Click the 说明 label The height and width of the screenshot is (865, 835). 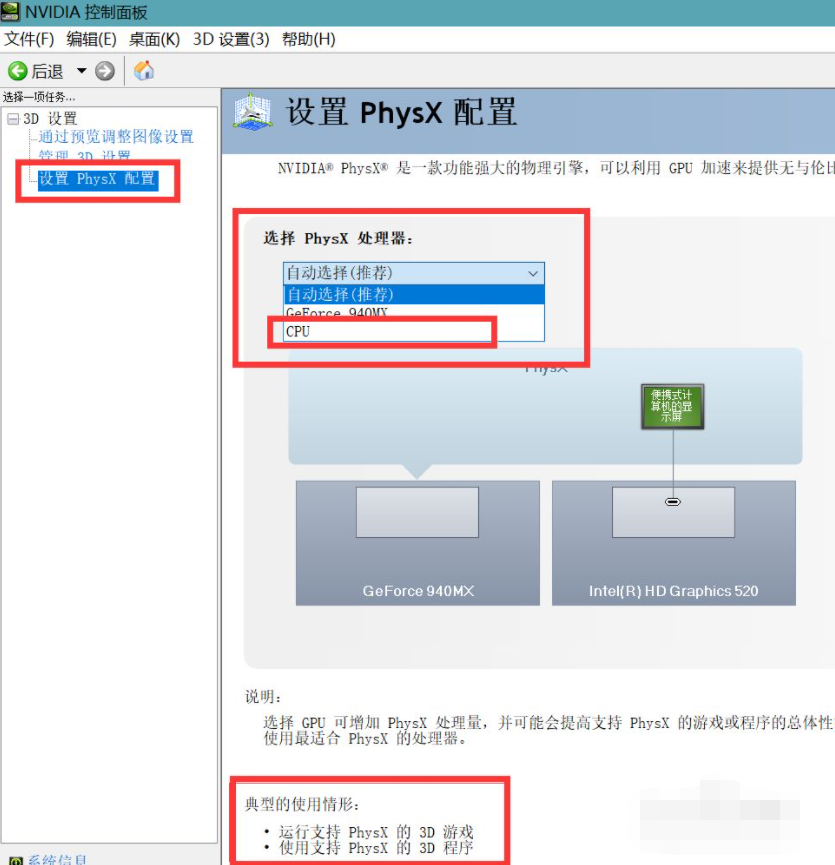click(263, 697)
